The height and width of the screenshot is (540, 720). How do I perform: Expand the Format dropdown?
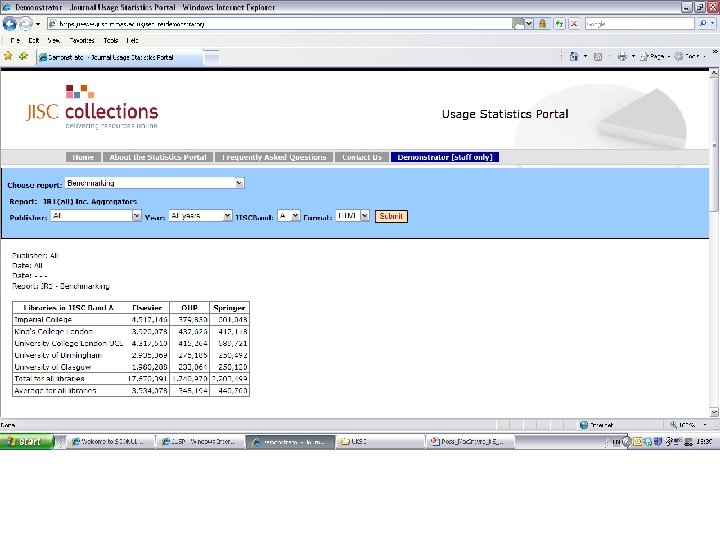point(365,215)
